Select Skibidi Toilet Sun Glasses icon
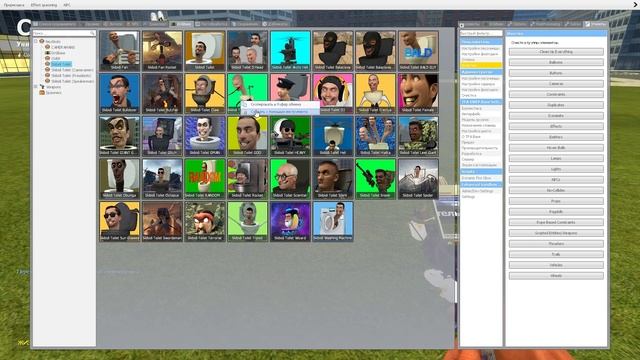The height and width of the screenshot is (360, 640). [x=119, y=222]
